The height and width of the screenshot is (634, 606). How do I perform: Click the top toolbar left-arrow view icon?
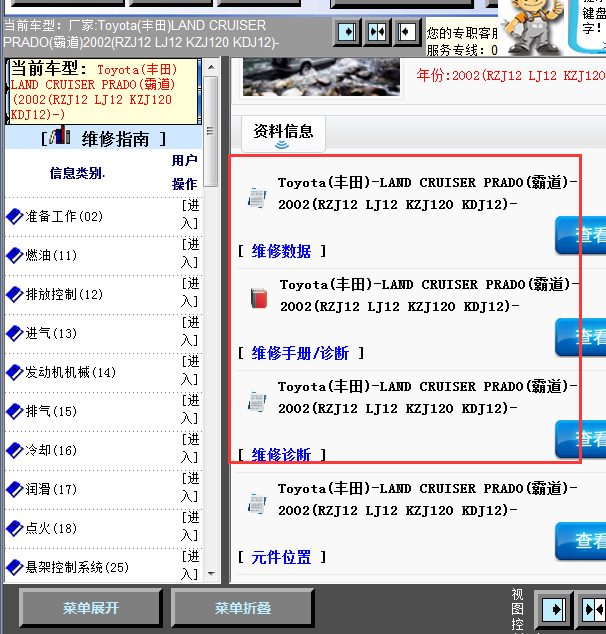[406, 32]
